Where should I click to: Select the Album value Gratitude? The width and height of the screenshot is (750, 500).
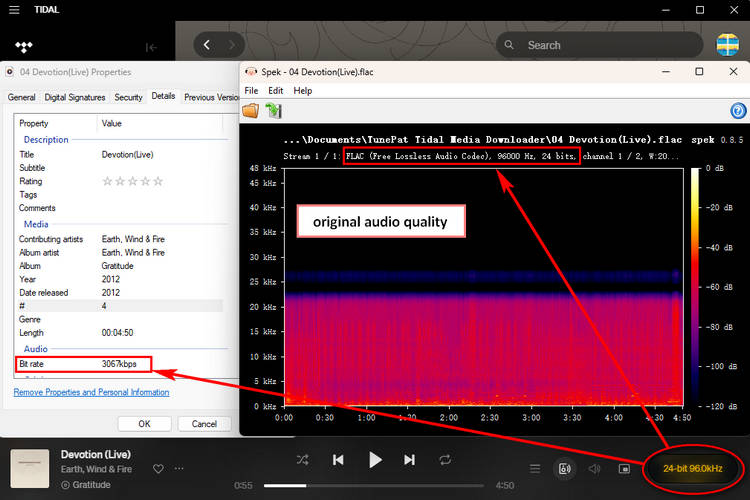[x=117, y=266]
